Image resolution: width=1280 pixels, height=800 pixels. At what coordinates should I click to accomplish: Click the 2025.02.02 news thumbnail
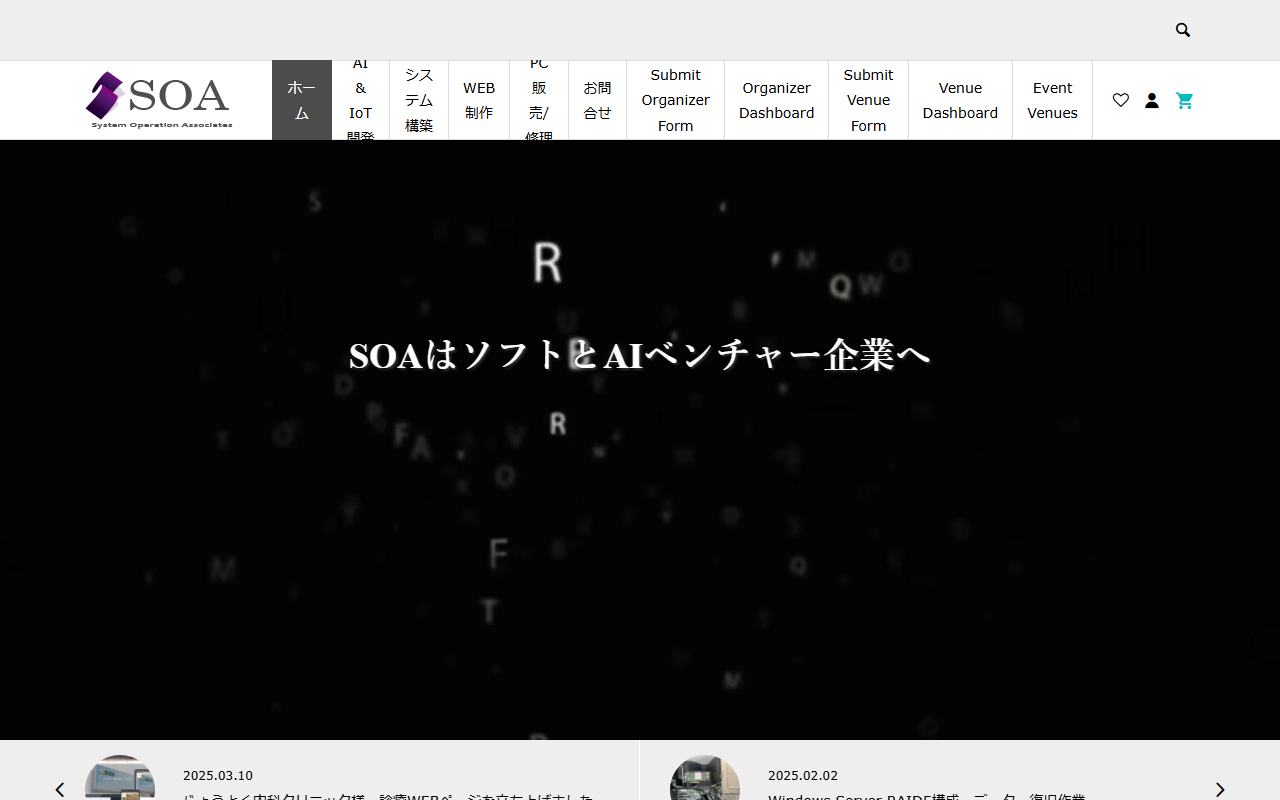[705, 780]
